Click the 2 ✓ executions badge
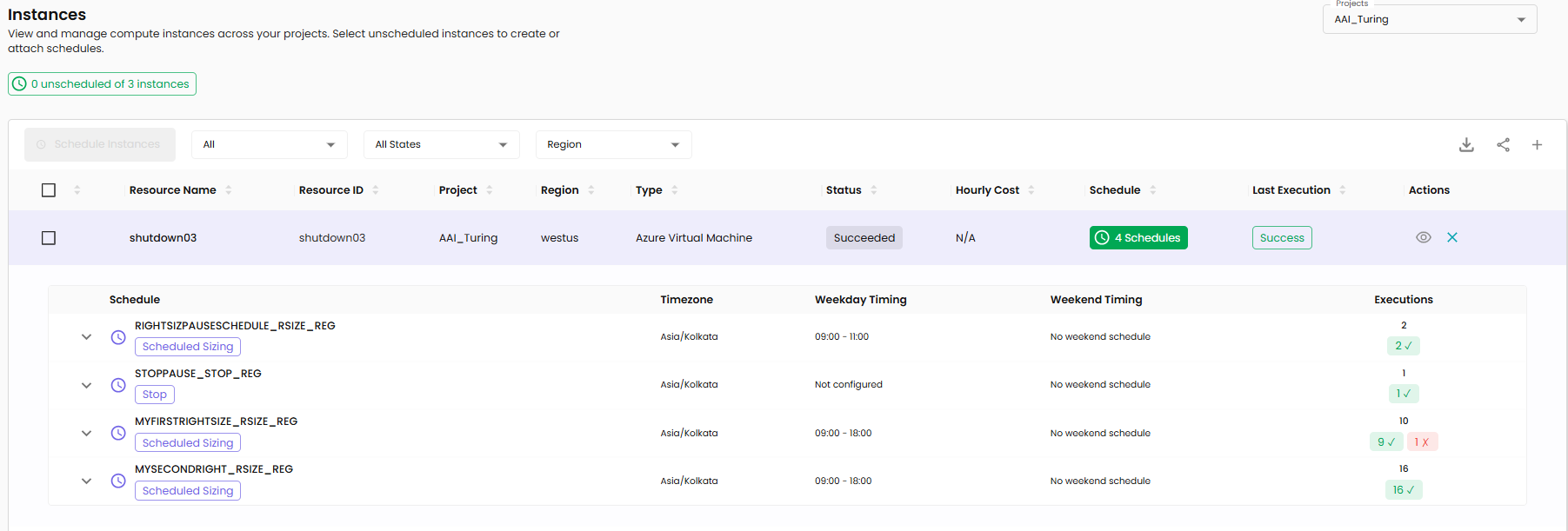1568x531 pixels. [1404, 346]
